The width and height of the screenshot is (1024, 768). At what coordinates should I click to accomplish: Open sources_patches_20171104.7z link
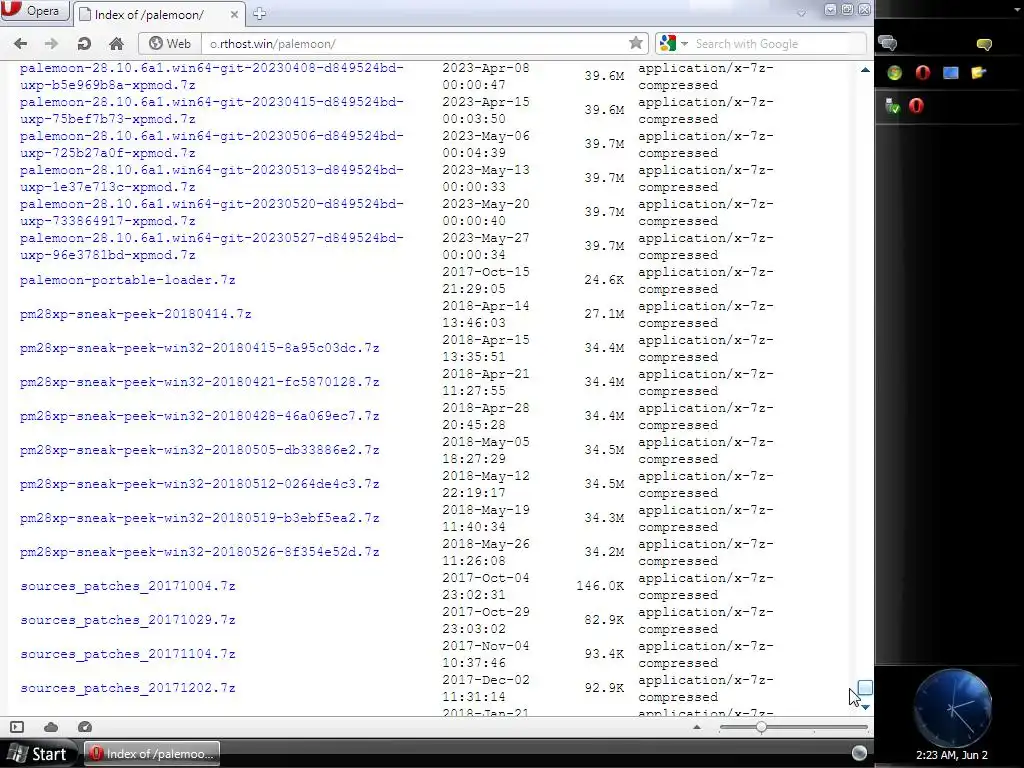coord(127,654)
